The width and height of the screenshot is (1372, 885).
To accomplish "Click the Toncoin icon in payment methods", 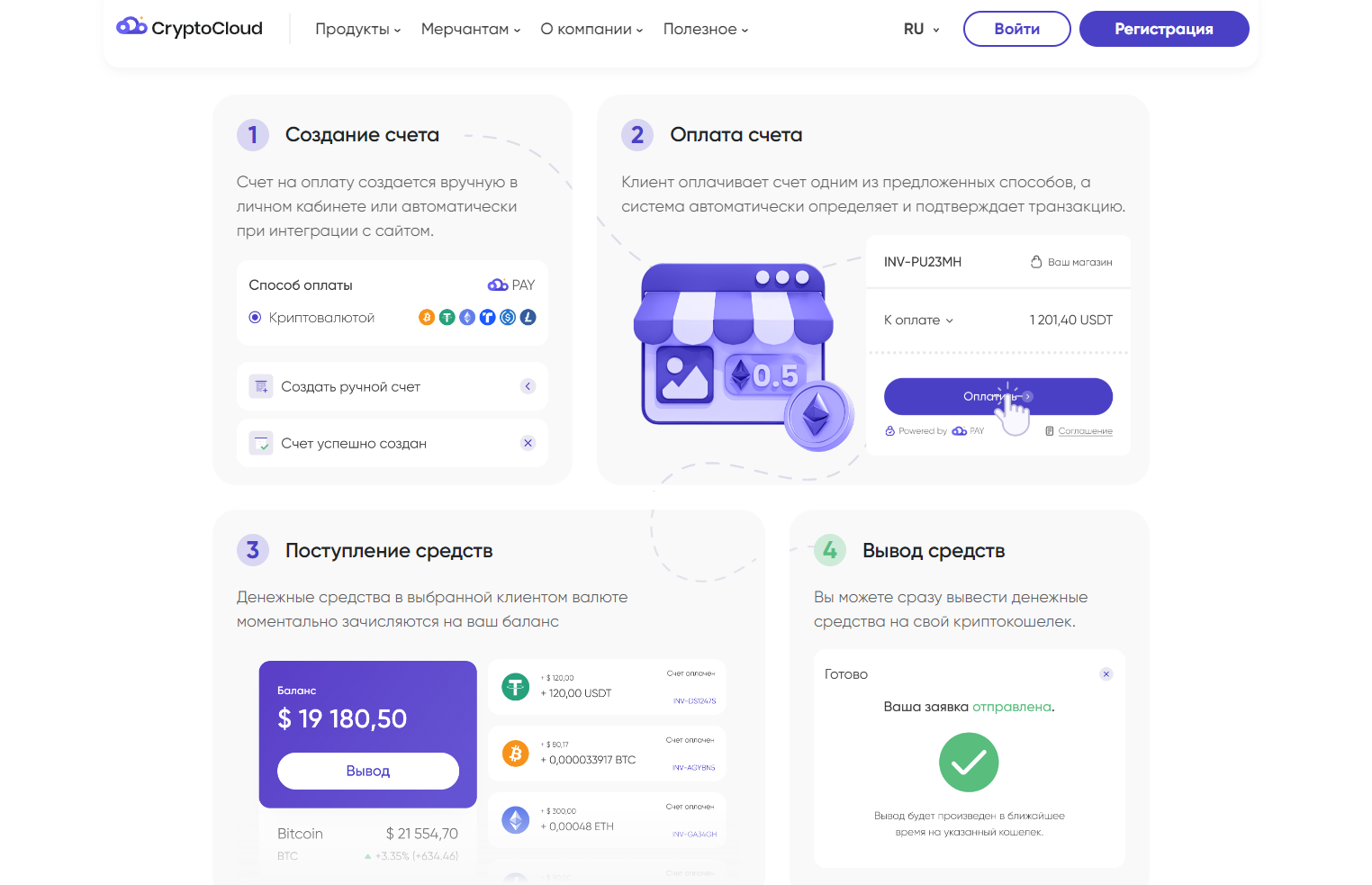I will (487, 317).
